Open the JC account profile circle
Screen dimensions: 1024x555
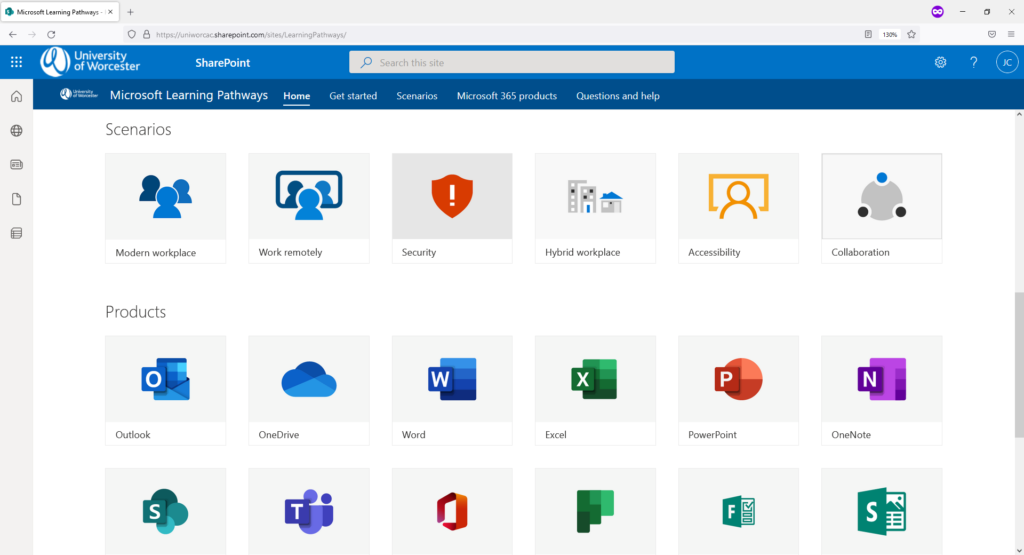[x=1007, y=62]
